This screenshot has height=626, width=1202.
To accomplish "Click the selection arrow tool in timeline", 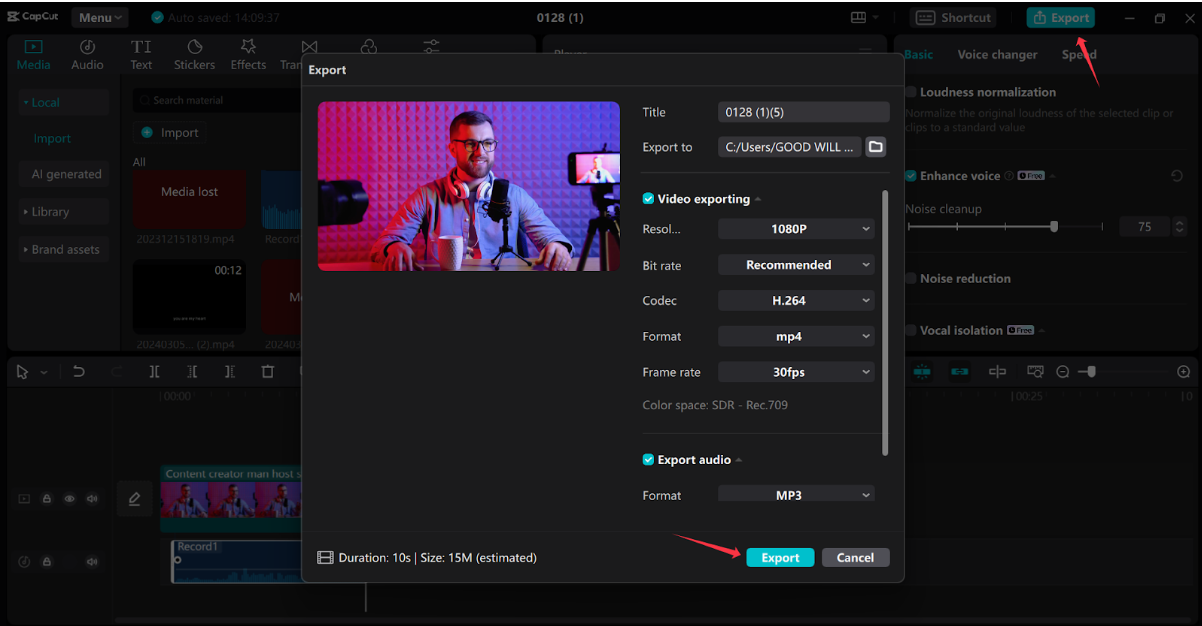I will tap(23, 372).
